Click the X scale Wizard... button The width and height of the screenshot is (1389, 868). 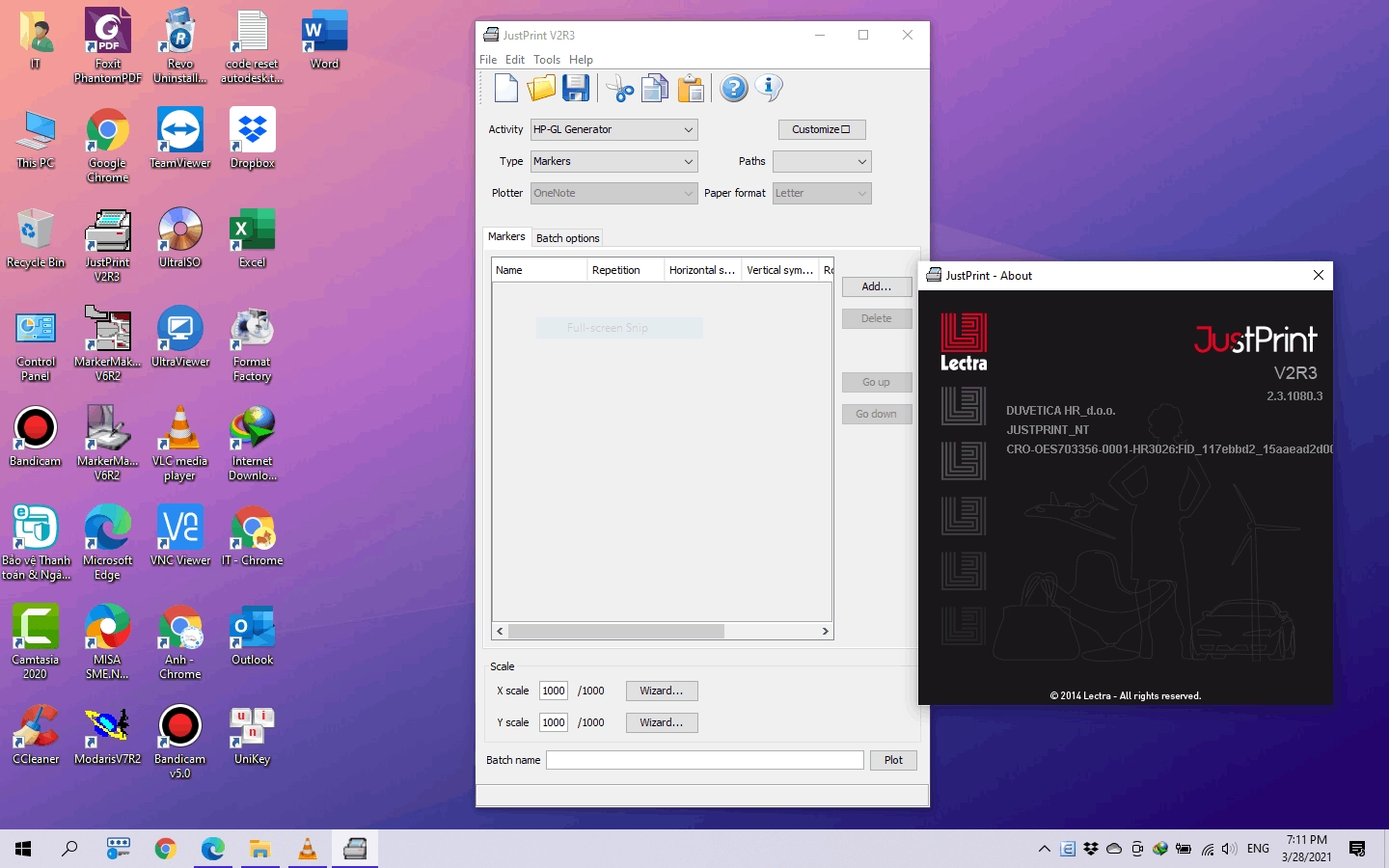click(x=662, y=691)
